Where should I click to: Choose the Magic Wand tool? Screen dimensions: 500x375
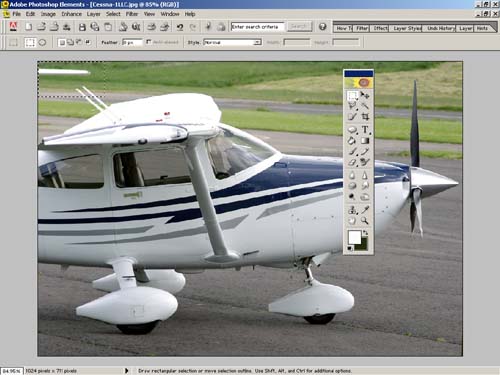pos(365,106)
